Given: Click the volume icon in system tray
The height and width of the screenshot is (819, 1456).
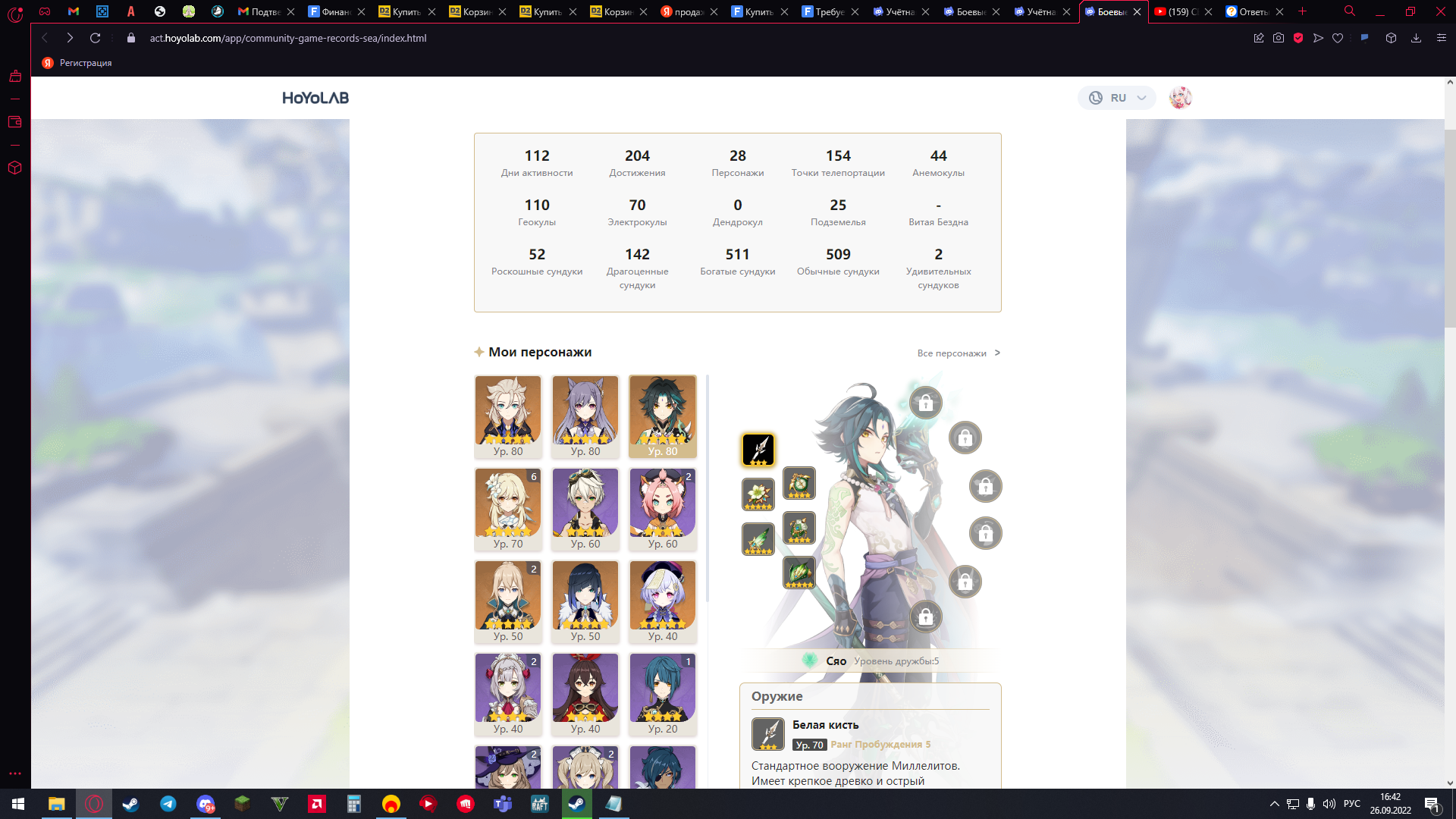Looking at the screenshot, I should [x=1329, y=804].
